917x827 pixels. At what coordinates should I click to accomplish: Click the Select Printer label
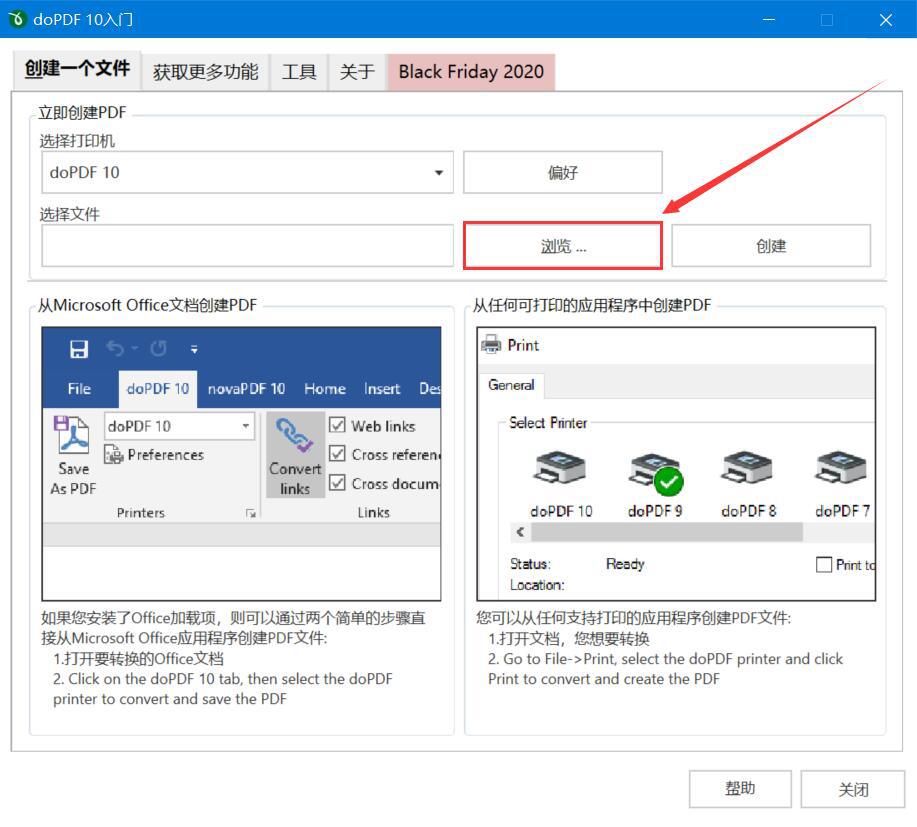pyautogui.click(x=548, y=423)
